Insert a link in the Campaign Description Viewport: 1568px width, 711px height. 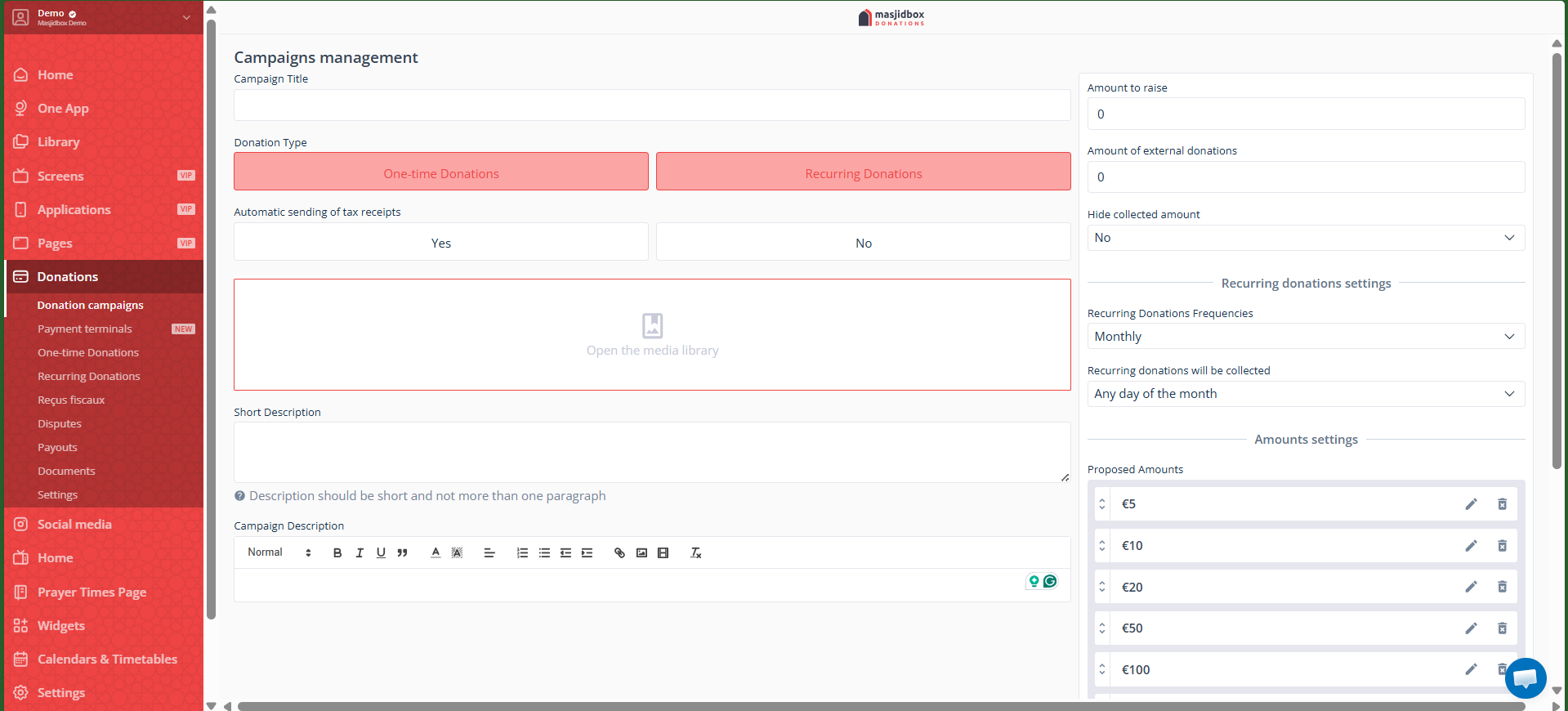(619, 553)
